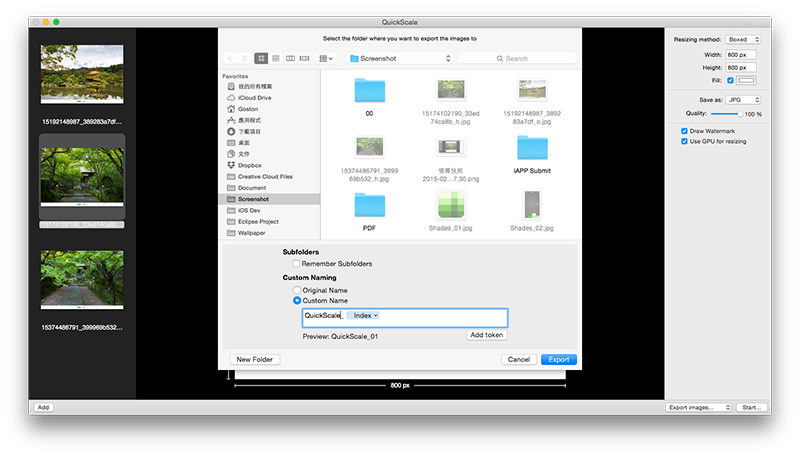Open the Screenshot location popup
The height and width of the screenshot is (456, 800).
point(400,58)
